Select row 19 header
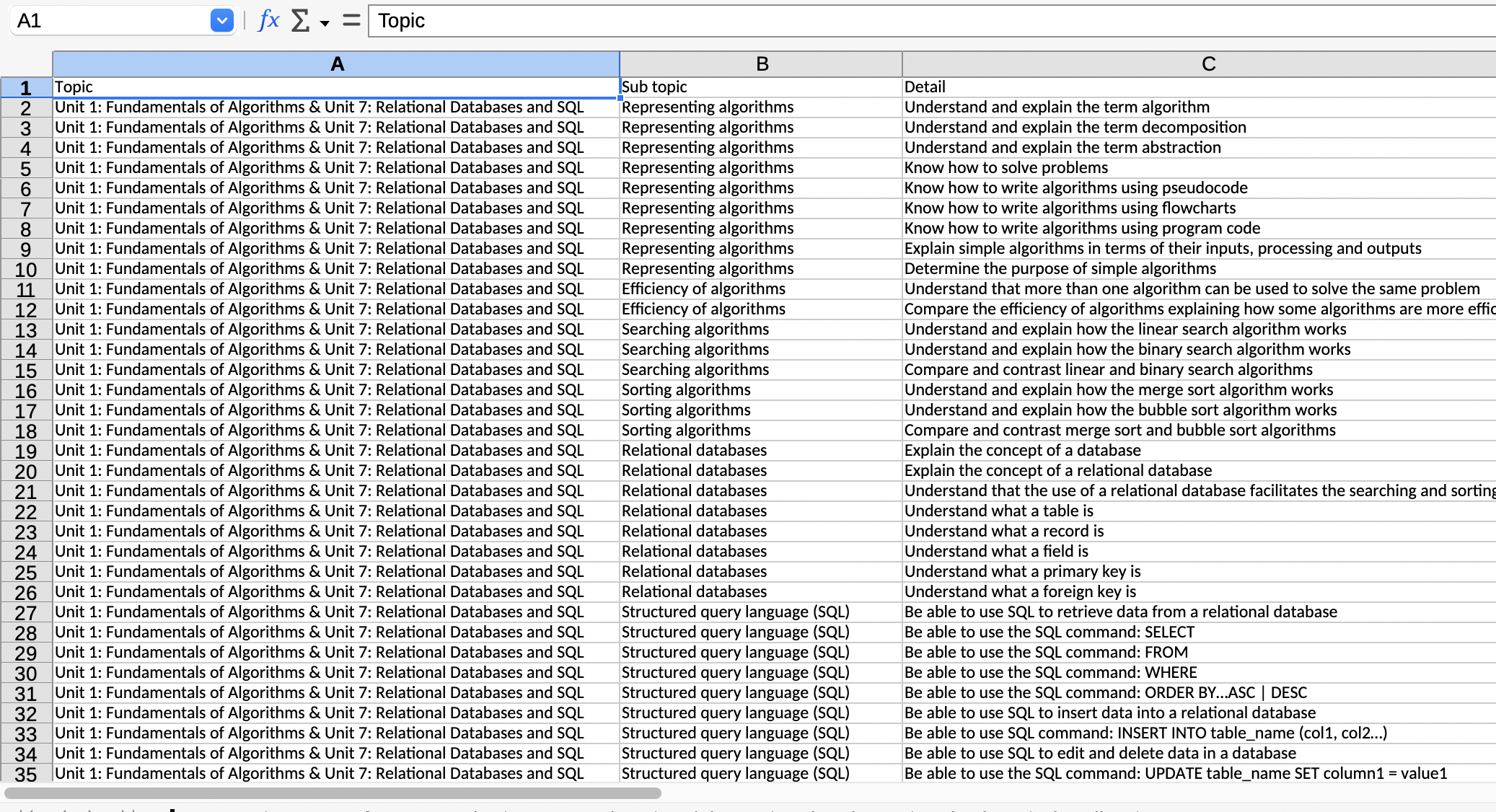Viewport: 1496px width, 812px height. point(26,451)
